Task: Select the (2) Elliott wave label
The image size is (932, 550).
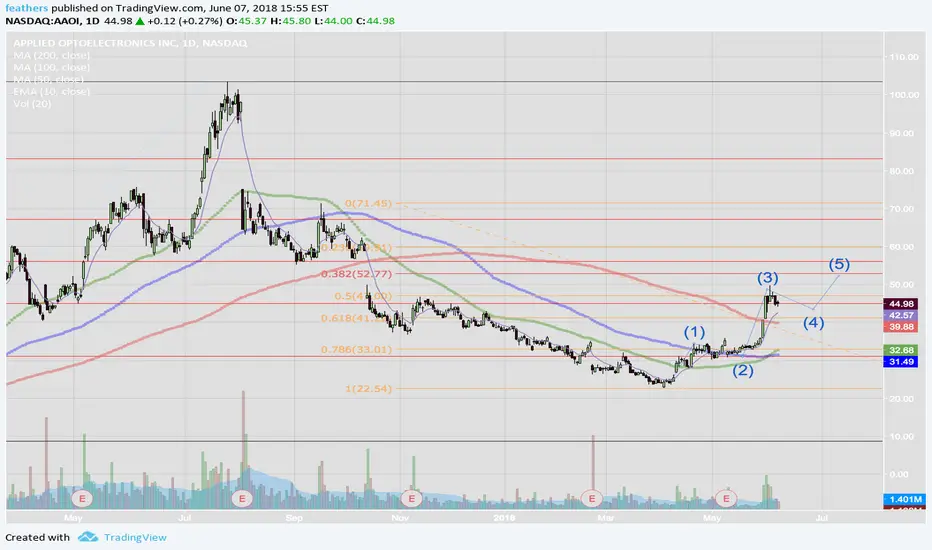Action: [x=742, y=370]
